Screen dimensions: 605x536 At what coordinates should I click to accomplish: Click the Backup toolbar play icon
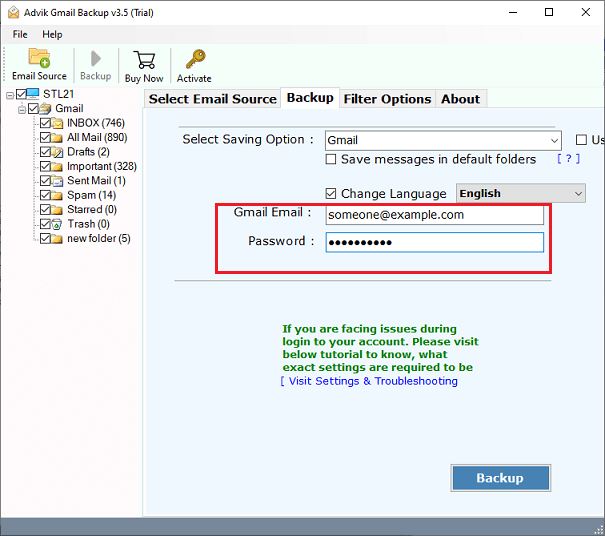tap(95, 59)
